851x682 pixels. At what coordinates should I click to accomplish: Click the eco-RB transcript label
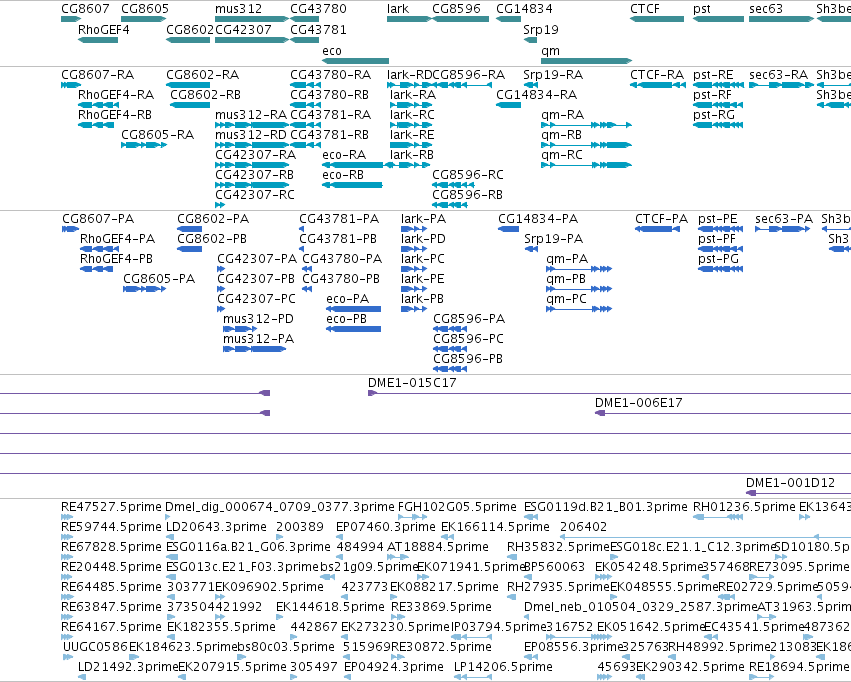[343, 175]
